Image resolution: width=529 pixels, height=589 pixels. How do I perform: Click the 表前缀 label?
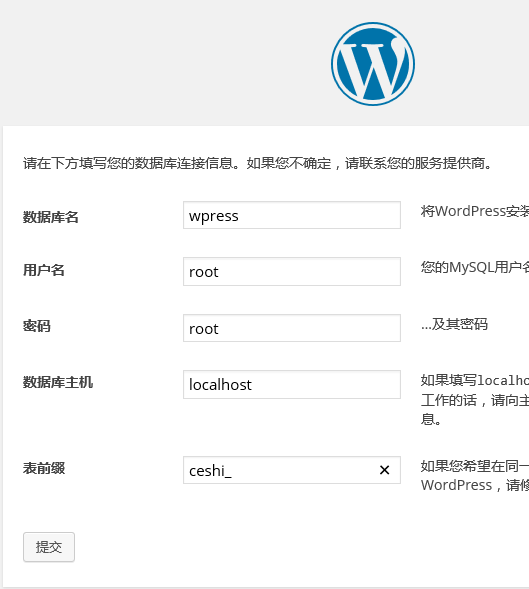point(44,468)
